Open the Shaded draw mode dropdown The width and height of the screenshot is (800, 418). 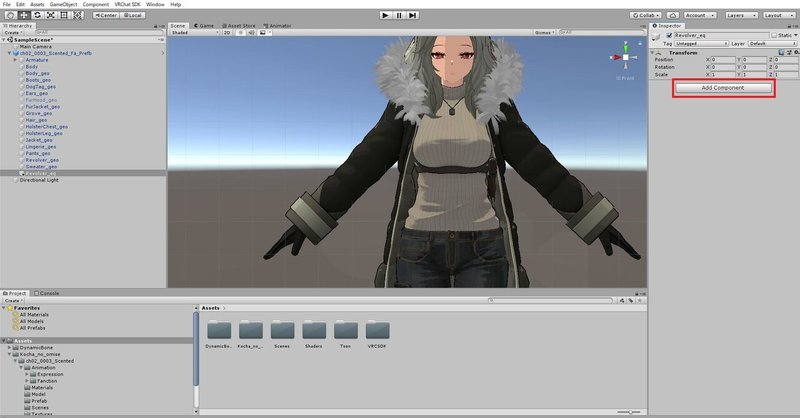(194, 33)
